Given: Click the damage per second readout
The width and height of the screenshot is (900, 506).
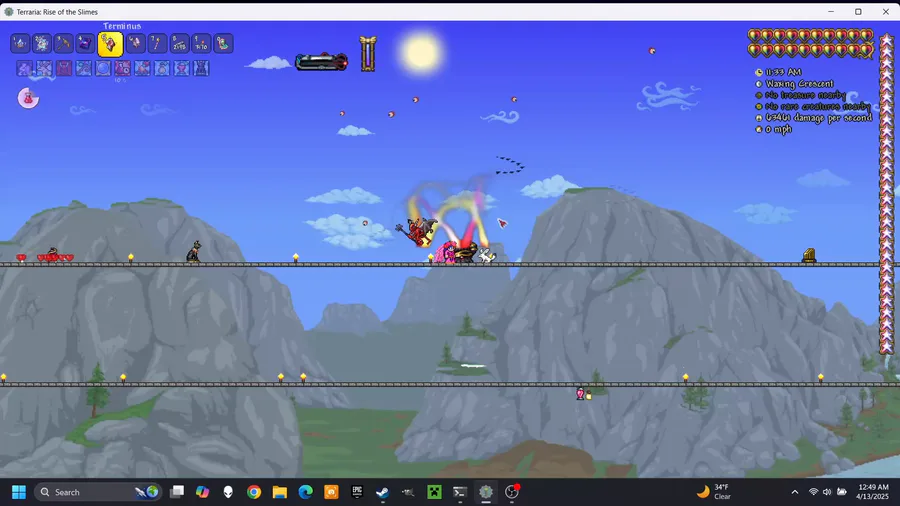Looking at the screenshot, I should (814, 118).
